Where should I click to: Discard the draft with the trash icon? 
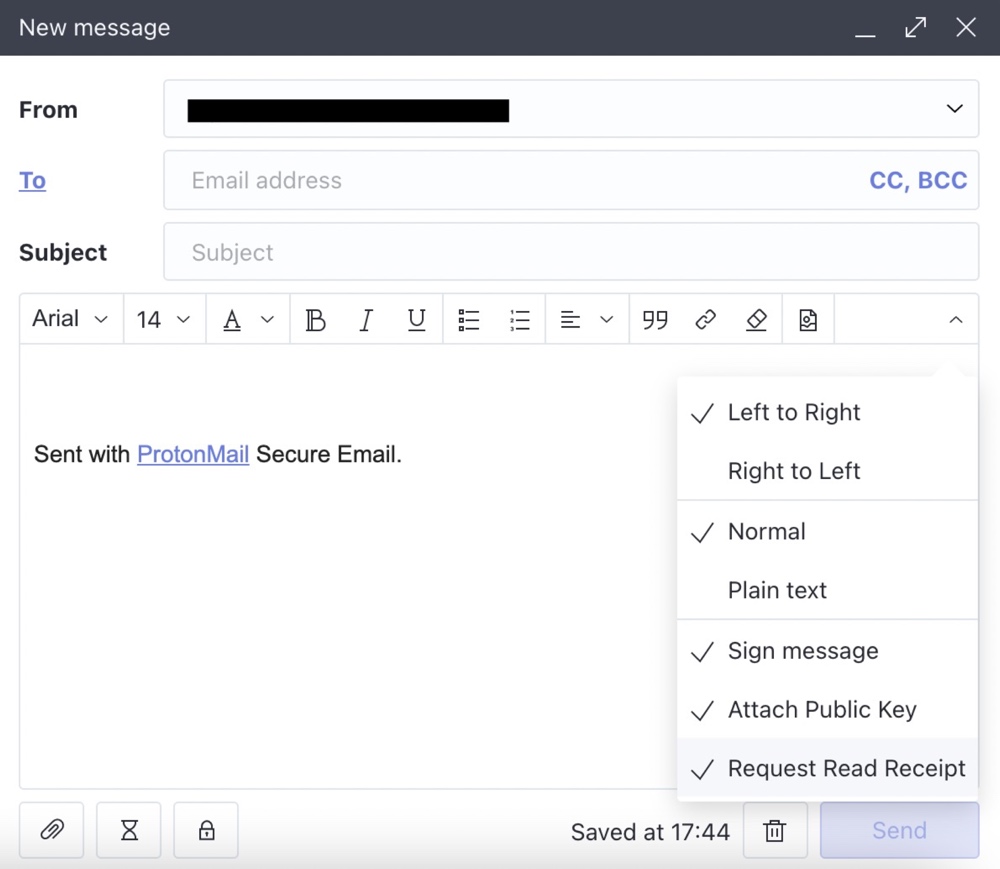(x=775, y=830)
